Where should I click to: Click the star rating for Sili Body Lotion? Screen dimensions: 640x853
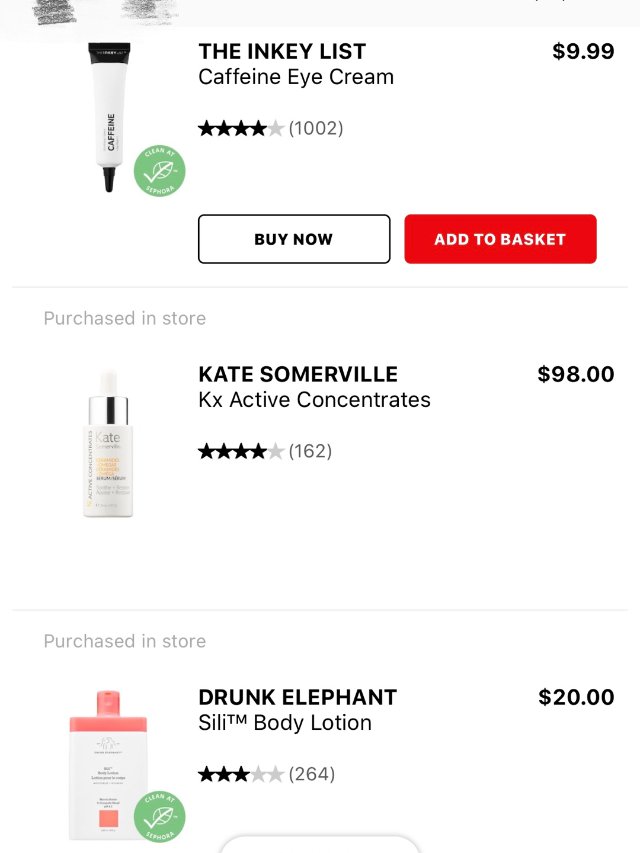click(241, 774)
